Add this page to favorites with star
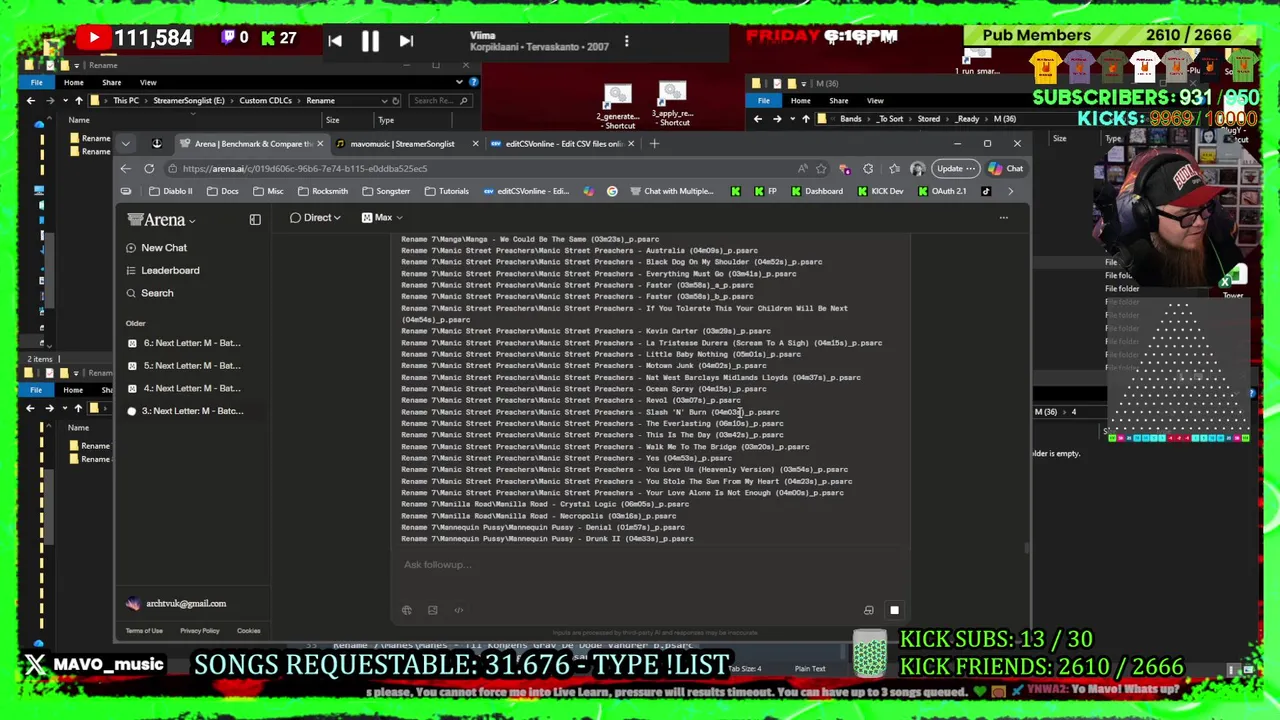1280x720 pixels. coord(821,168)
